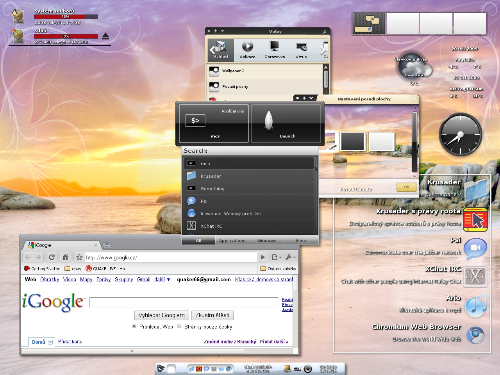This screenshot has height=375, width=500.
Task: Click the browser Forward arrow
Action: coord(39,257)
